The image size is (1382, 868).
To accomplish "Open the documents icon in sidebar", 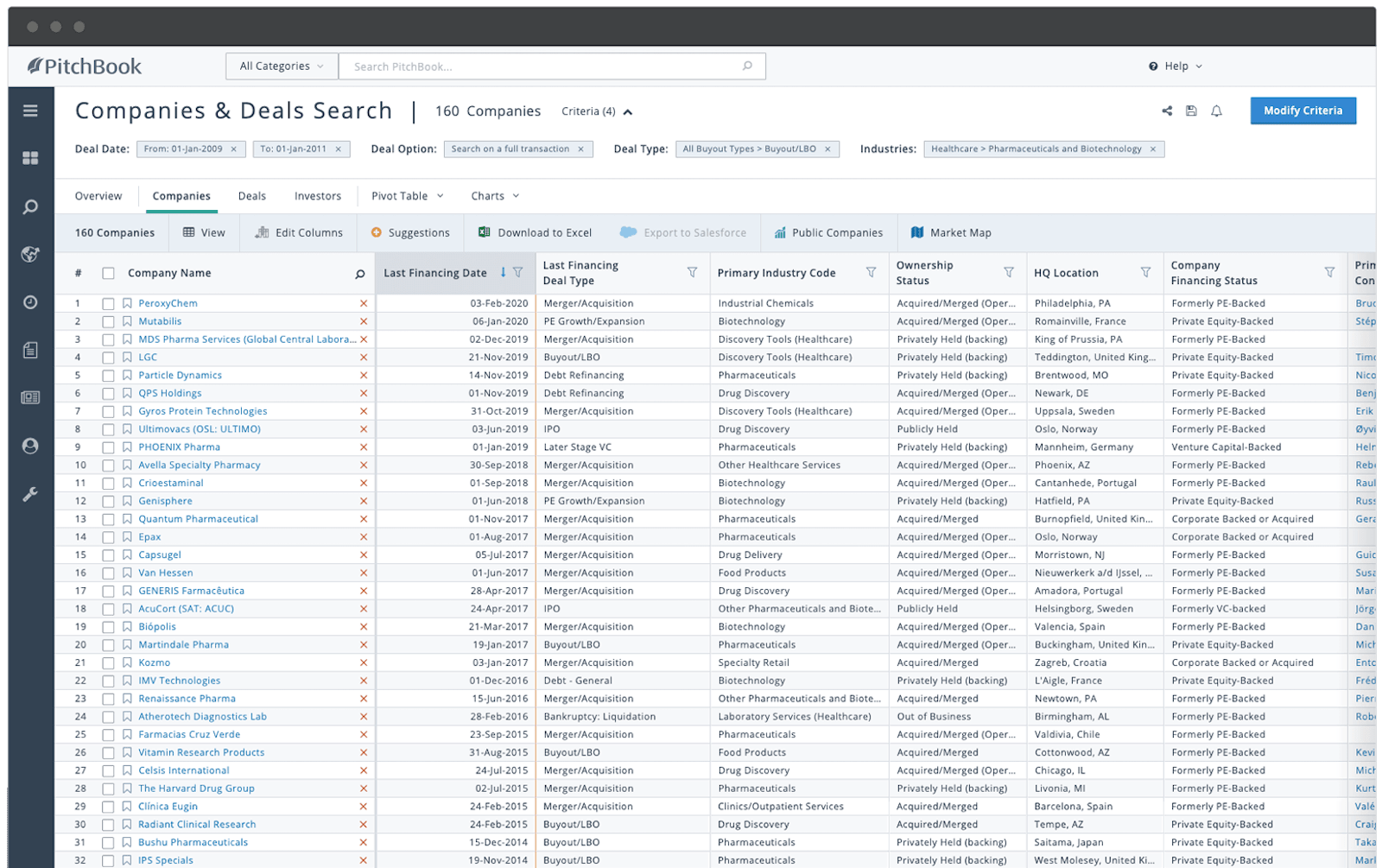I will (x=30, y=350).
